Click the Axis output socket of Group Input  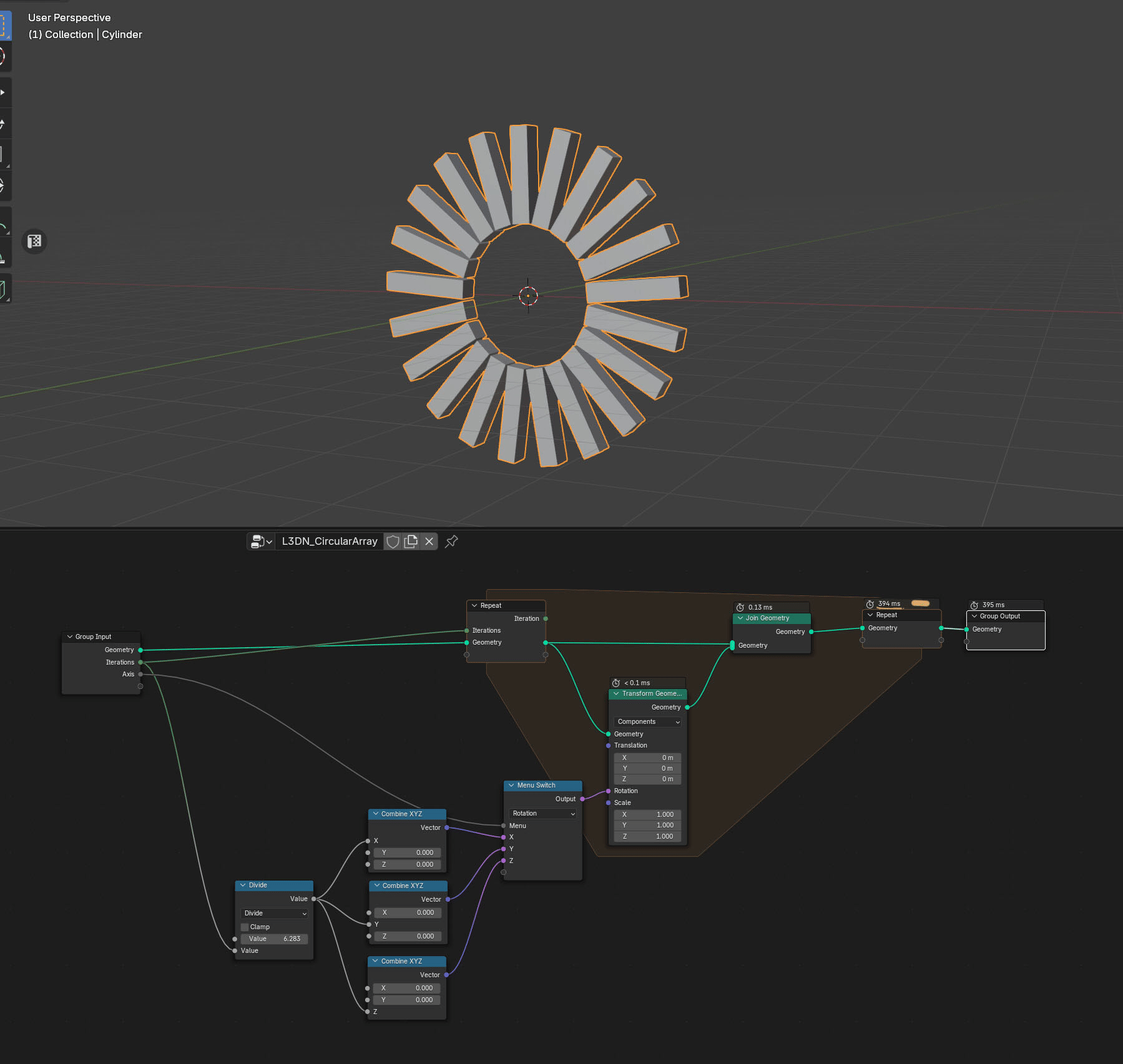tap(140, 674)
